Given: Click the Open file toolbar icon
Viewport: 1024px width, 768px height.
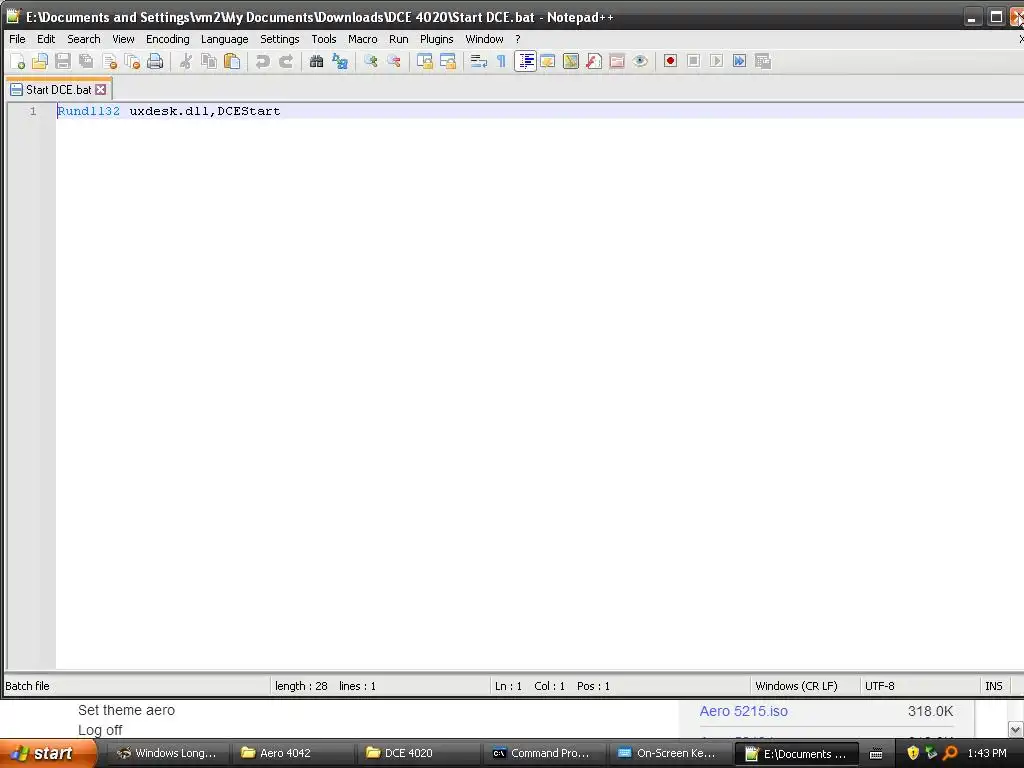Looking at the screenshot, I should pos(40,61).
